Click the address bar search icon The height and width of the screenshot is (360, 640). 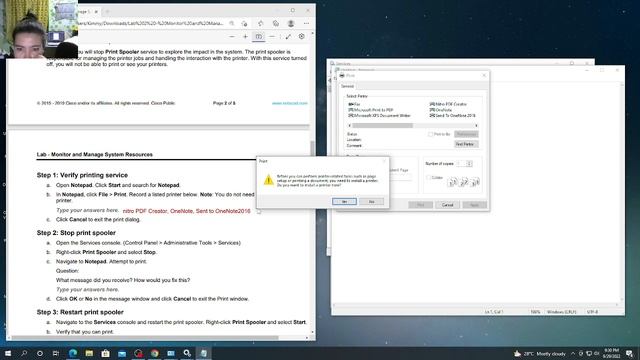pos(232,24)
